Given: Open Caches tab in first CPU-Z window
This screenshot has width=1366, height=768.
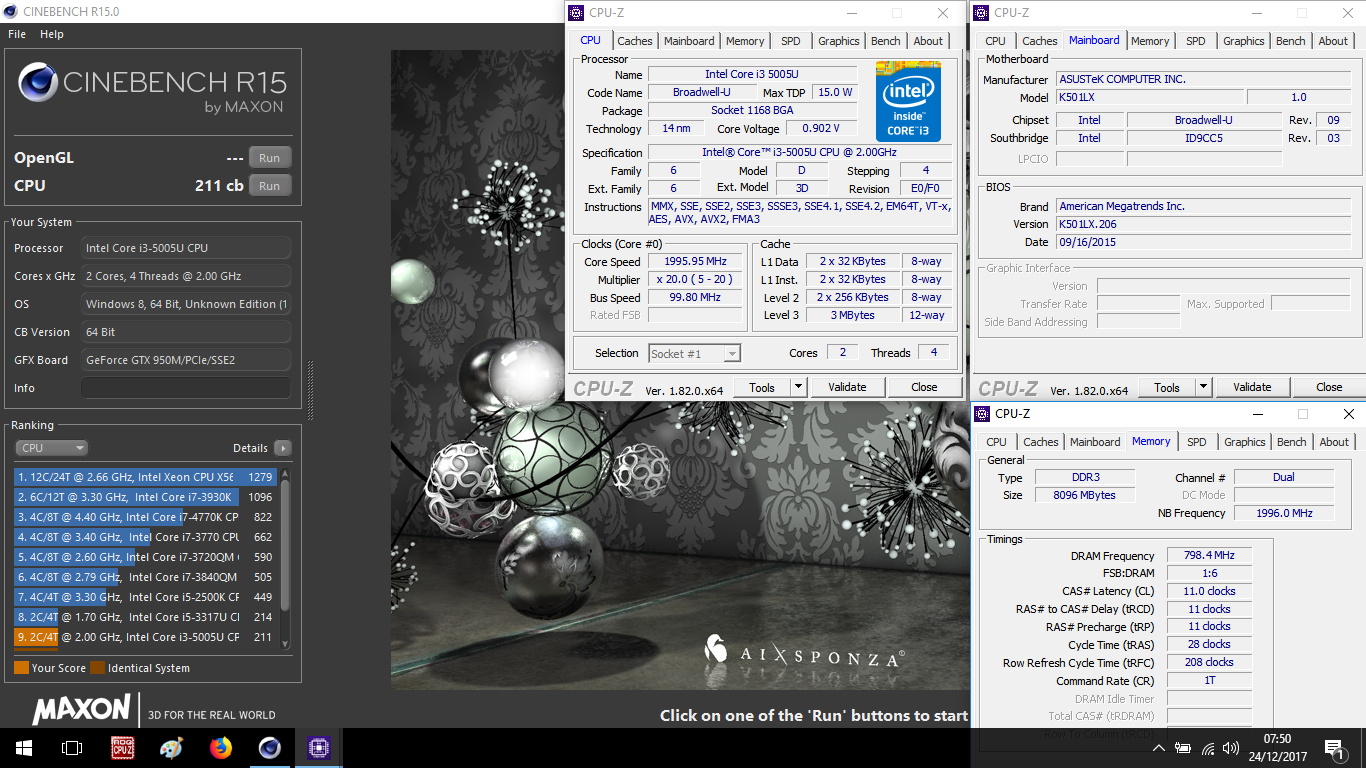Looking at the screenshot, I should (635, 41).
